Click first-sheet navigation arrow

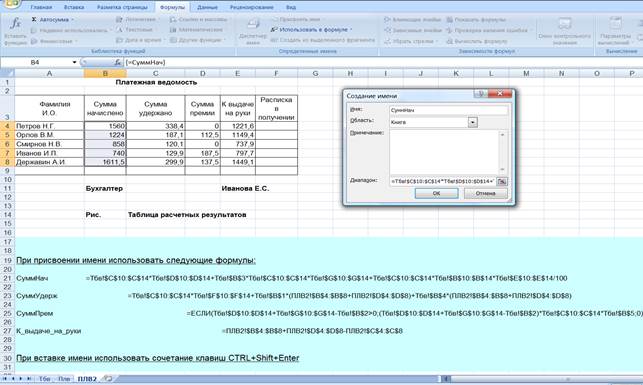[5, 379]
